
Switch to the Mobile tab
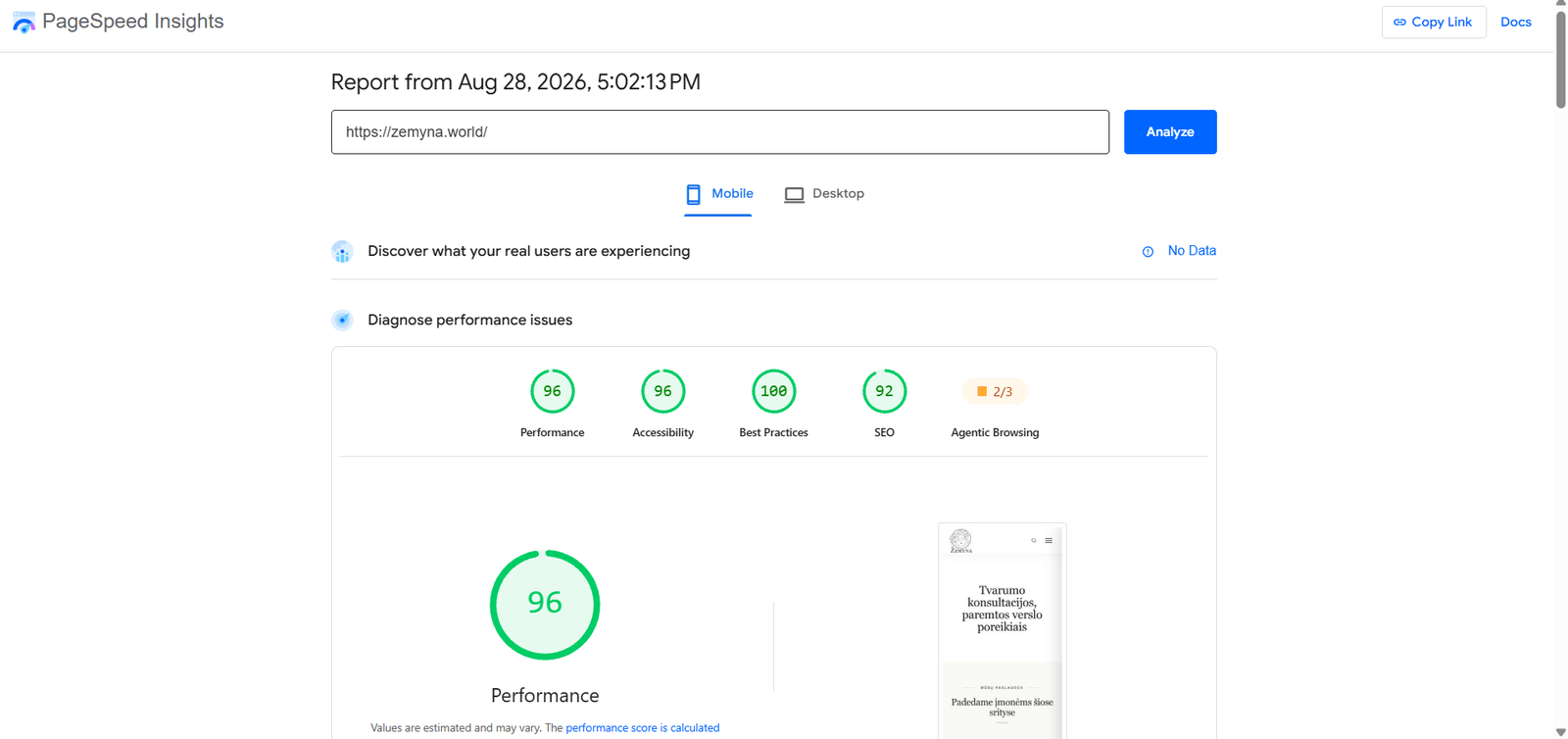click(x=718, y=194)
